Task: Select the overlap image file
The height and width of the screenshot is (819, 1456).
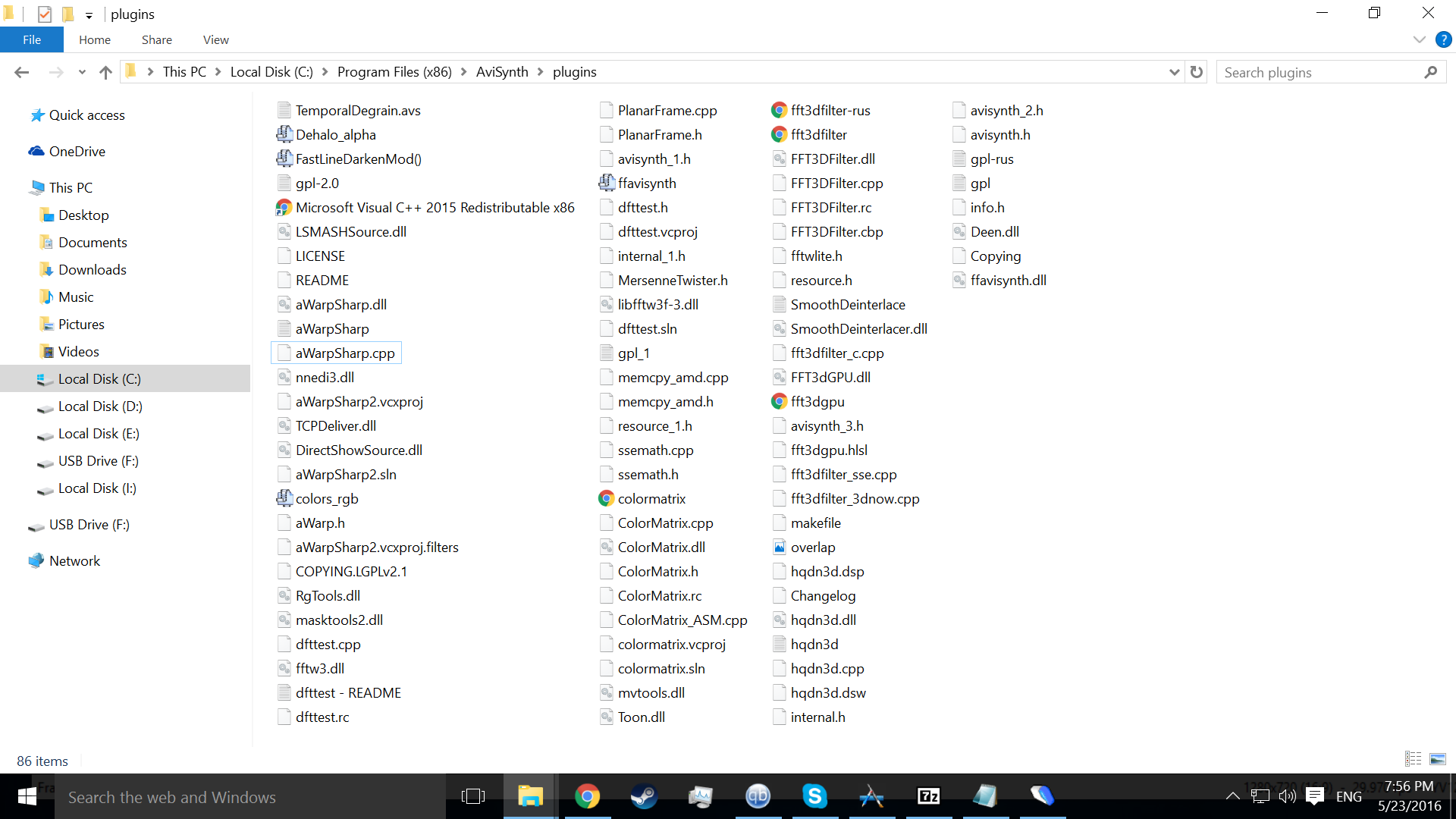Action: tap(803, 547)
